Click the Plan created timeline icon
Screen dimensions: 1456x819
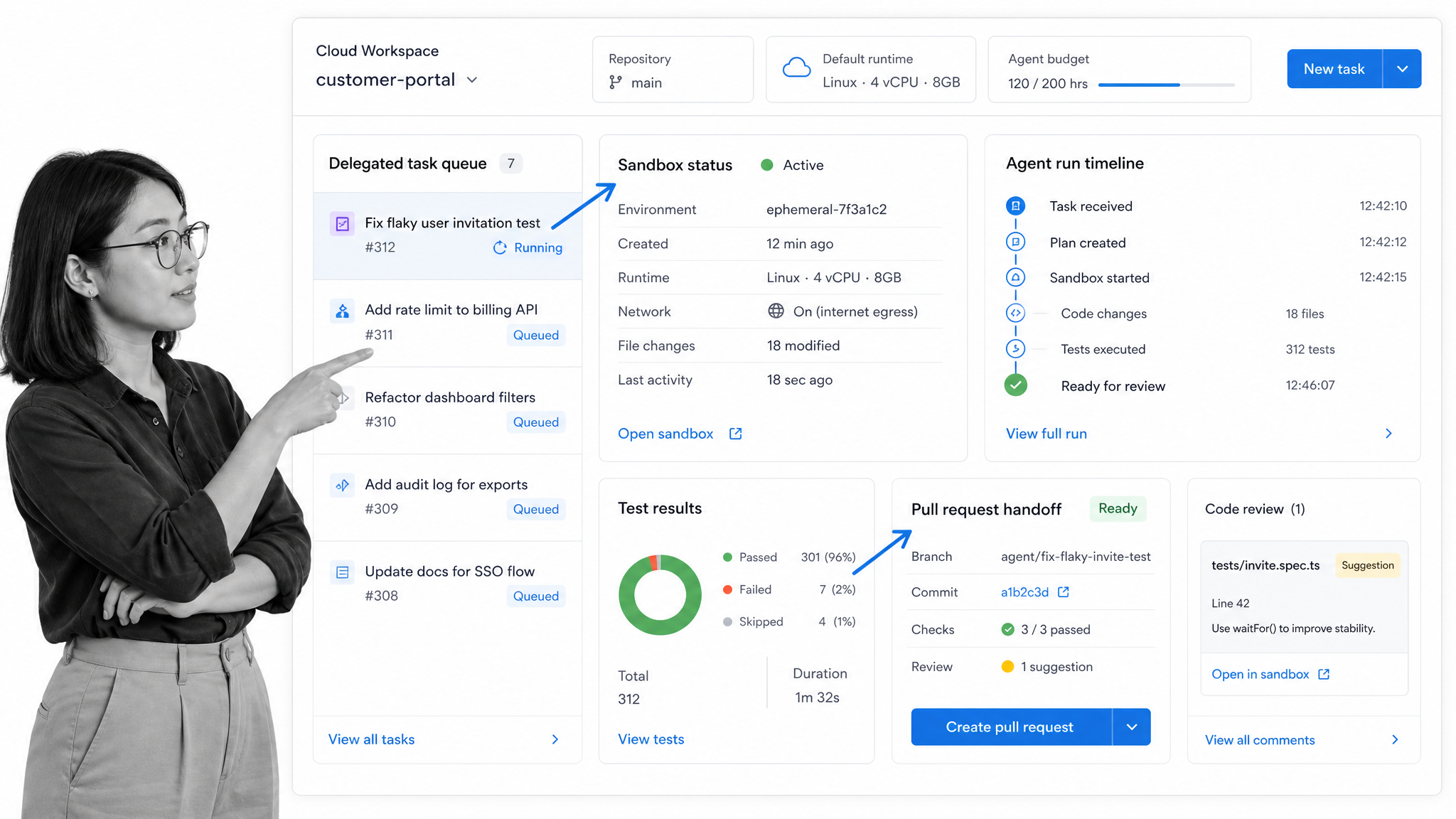(1015, 242)
